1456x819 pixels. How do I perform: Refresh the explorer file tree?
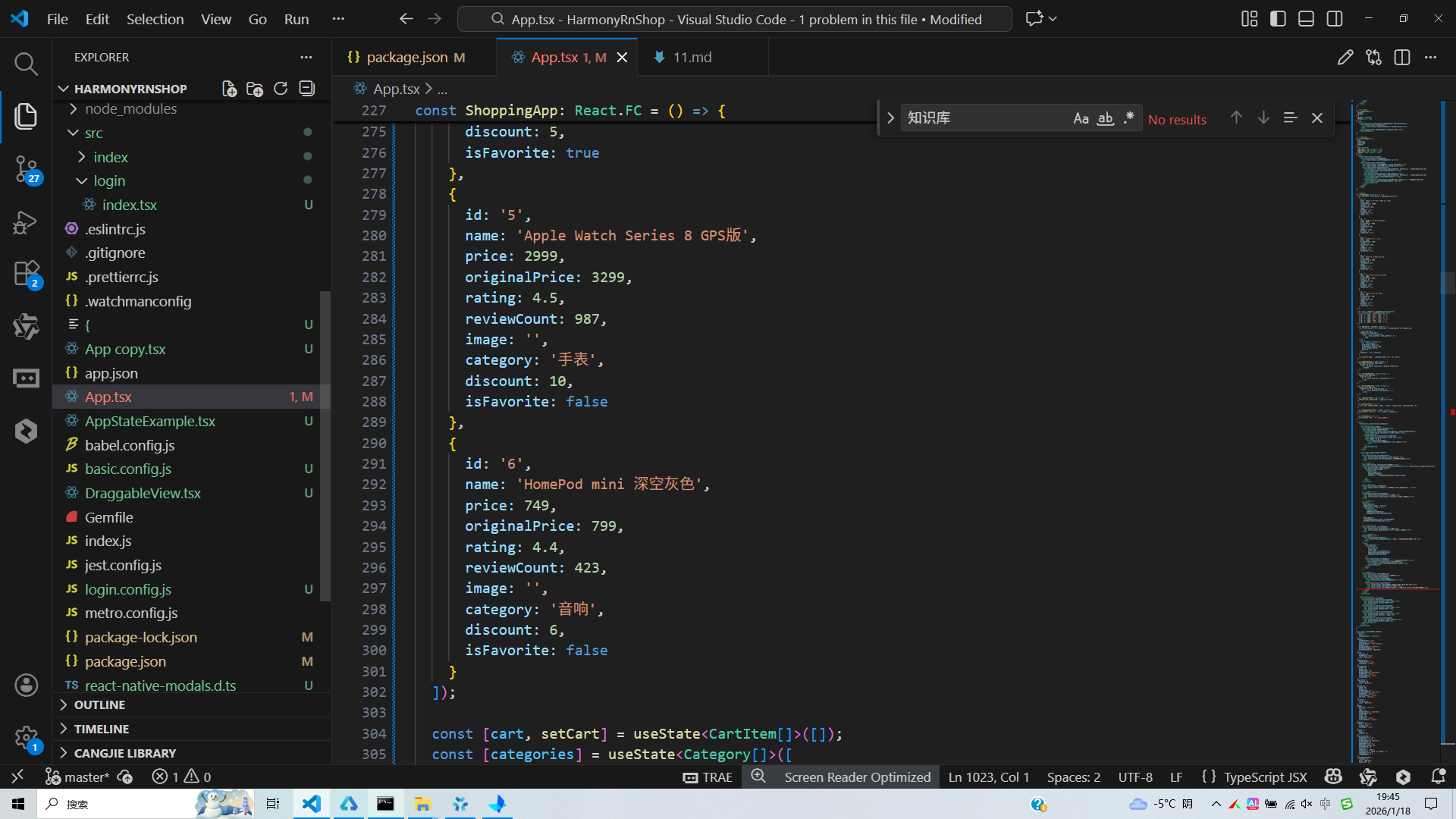pyautogui.click(x=281, y=89)
